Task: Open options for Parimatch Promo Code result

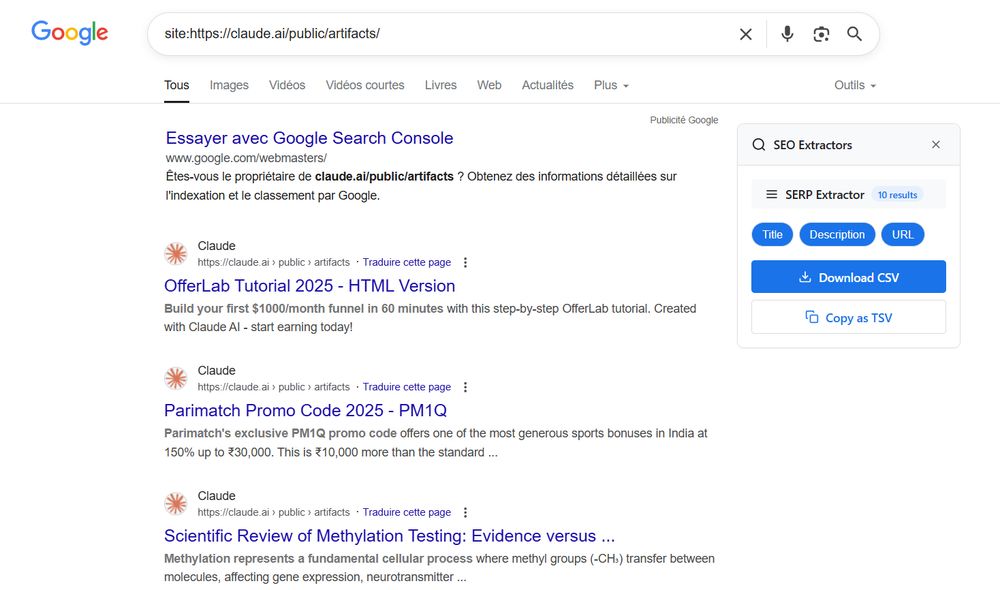Action: coord(465,388)
